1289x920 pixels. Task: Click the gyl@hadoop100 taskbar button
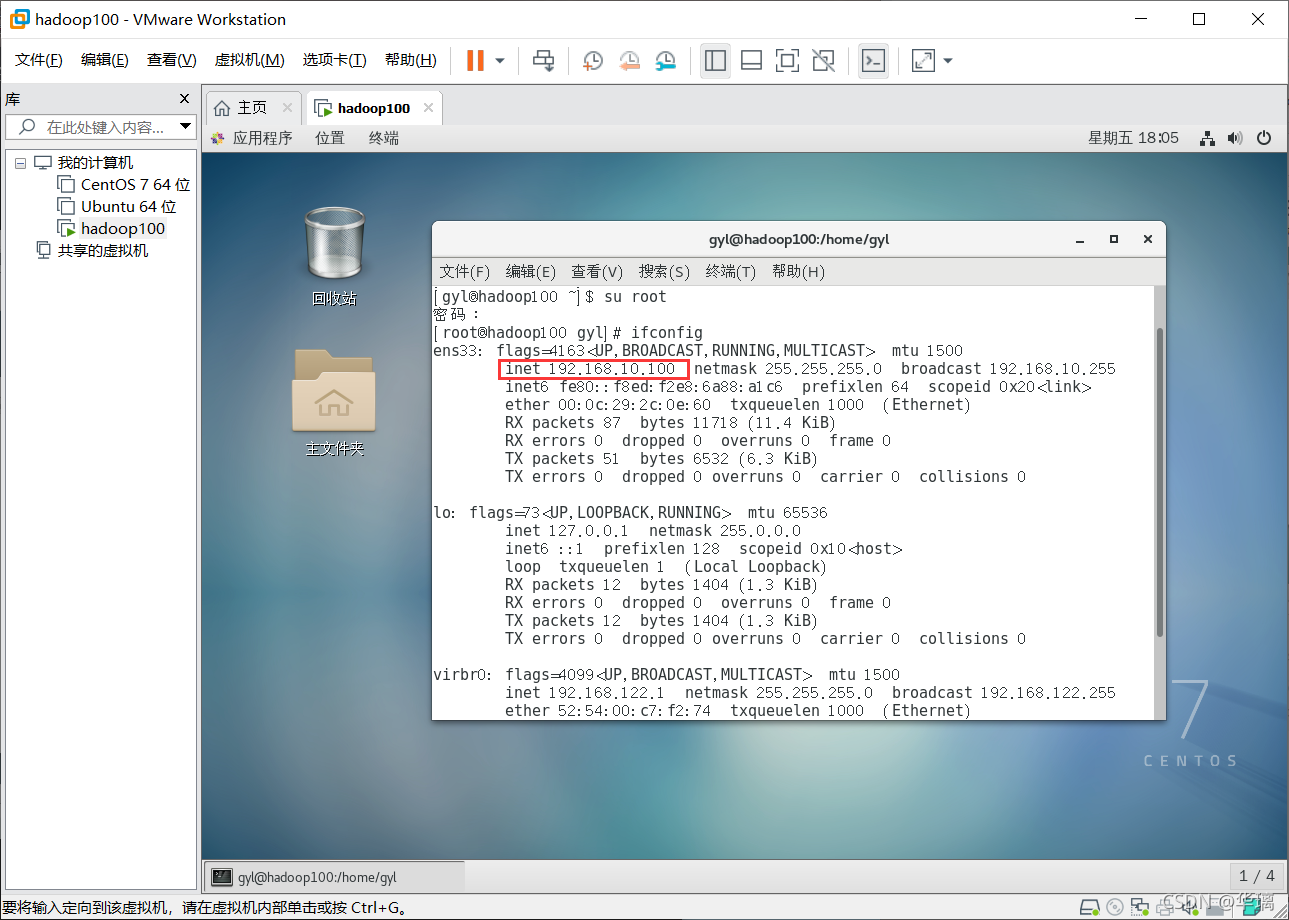(334, 877)
